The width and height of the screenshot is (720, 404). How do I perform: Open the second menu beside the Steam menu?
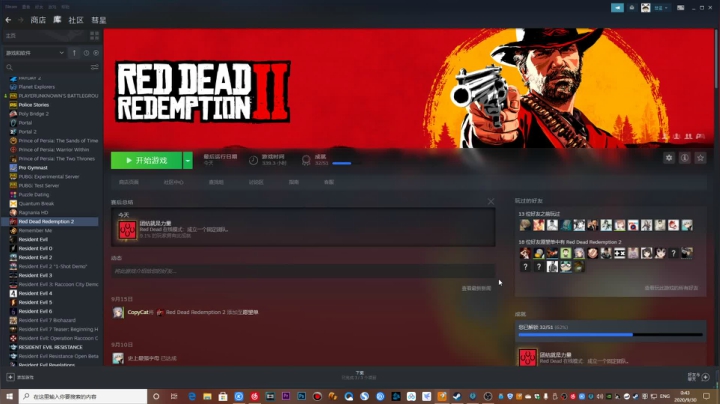(26, 7)
